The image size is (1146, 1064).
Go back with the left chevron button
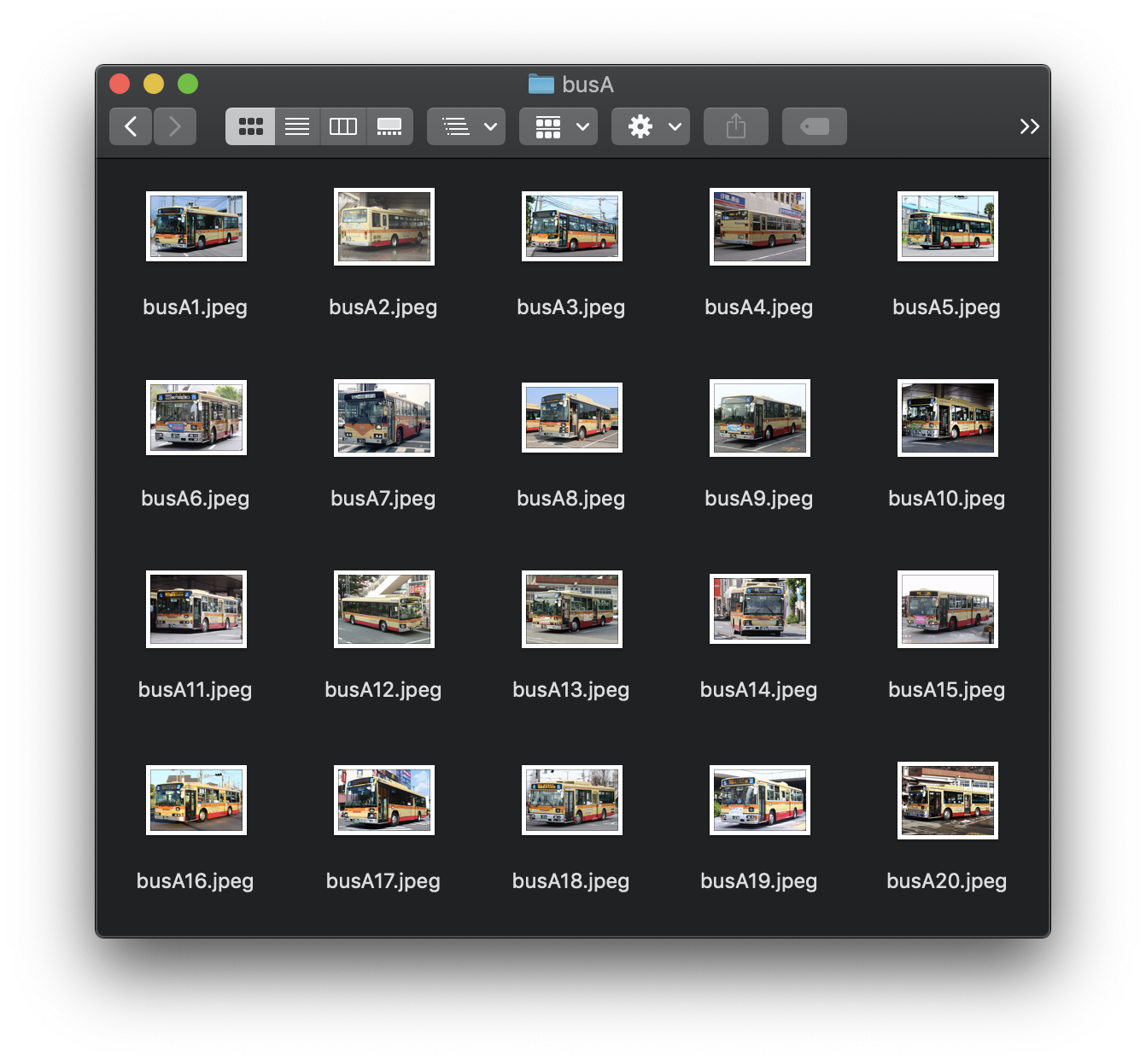131,126
